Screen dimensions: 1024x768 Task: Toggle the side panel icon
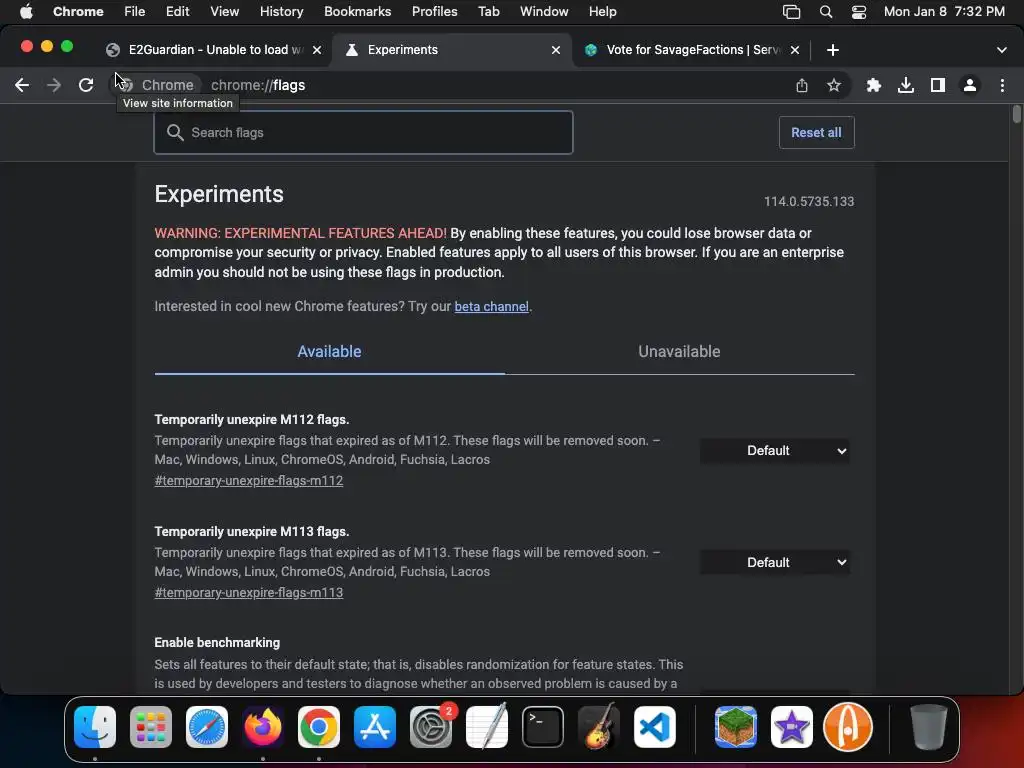coord(938,85)
